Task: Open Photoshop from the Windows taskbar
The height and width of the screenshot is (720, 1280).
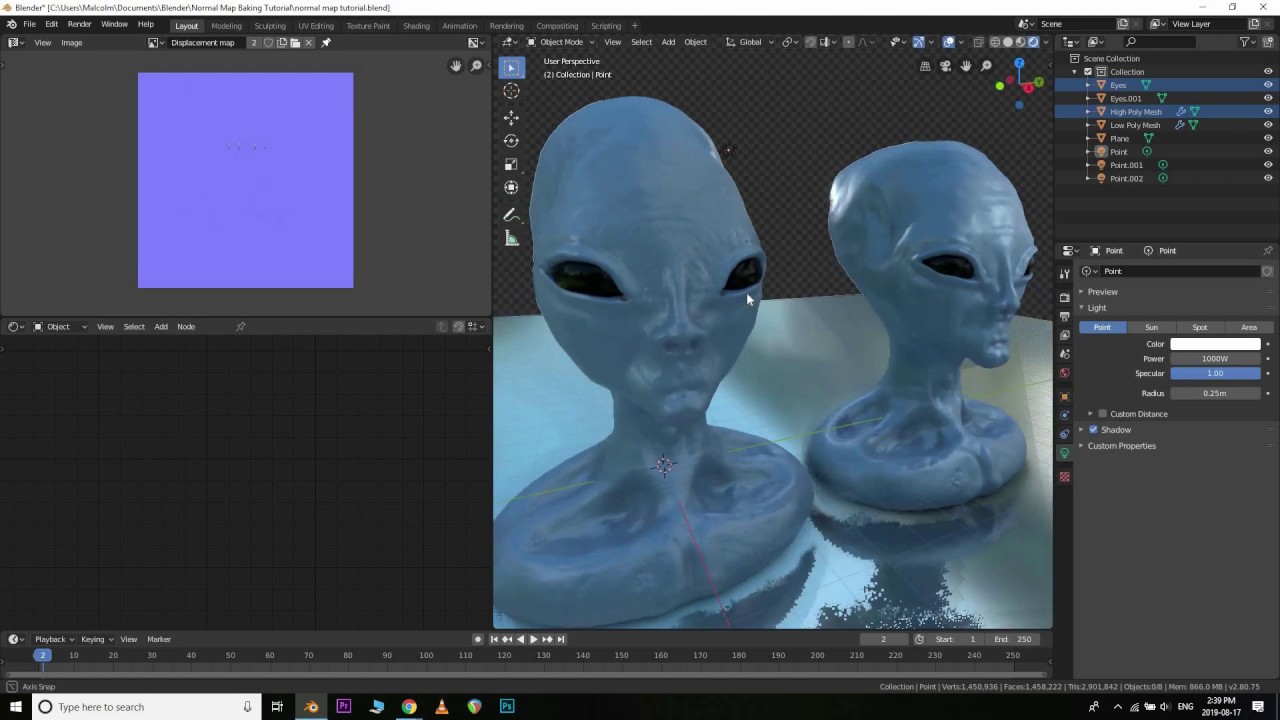Action: click(507, 707)
